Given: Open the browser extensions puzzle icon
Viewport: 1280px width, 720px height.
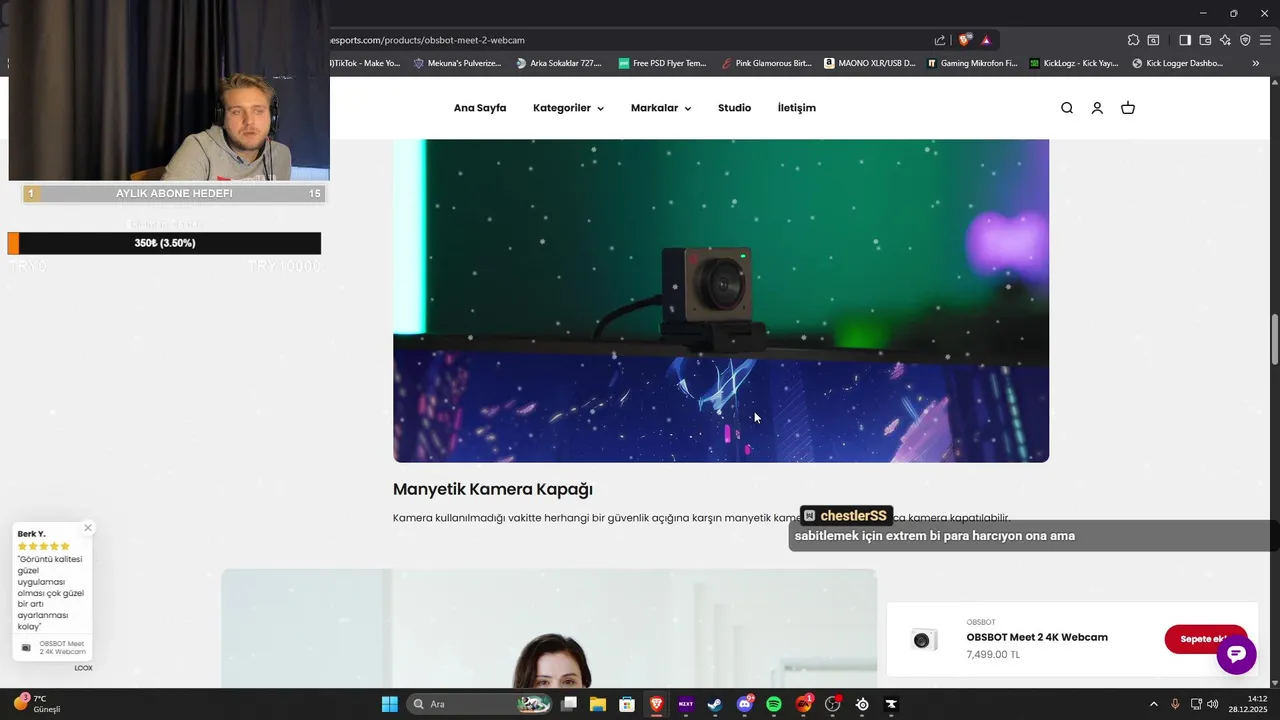Looking at the screenshot, I should pyautogui.click(x=1133, y=40).
